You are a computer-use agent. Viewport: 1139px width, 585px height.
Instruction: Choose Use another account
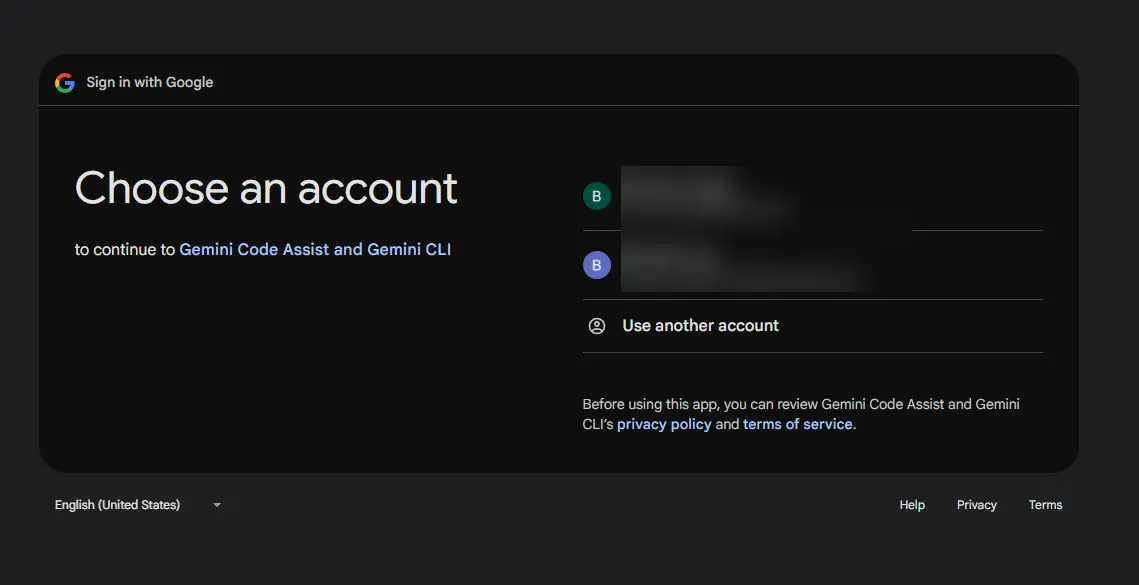pos(812,326)
